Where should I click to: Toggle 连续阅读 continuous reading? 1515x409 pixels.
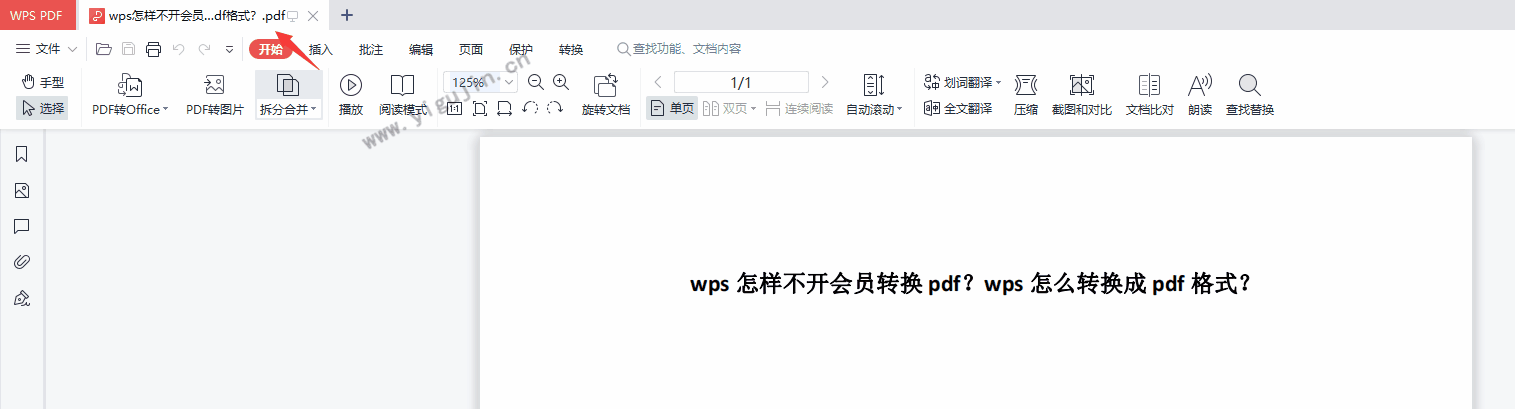pos(799,108)
